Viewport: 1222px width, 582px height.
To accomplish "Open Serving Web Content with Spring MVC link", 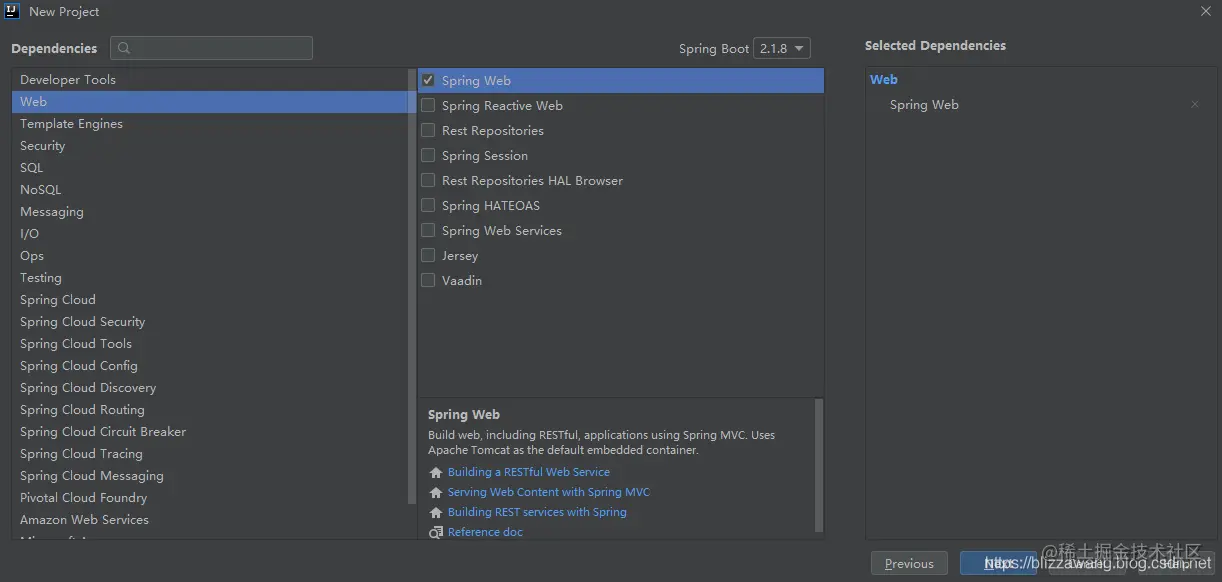I will point(549,493).
